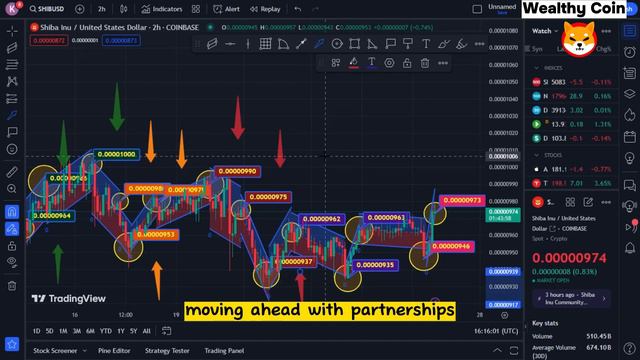Image resolution: width=640 pixels, height=360 pixels.
Task: Pick the vertical line in floating toolbar
Action: pos(248,44)
